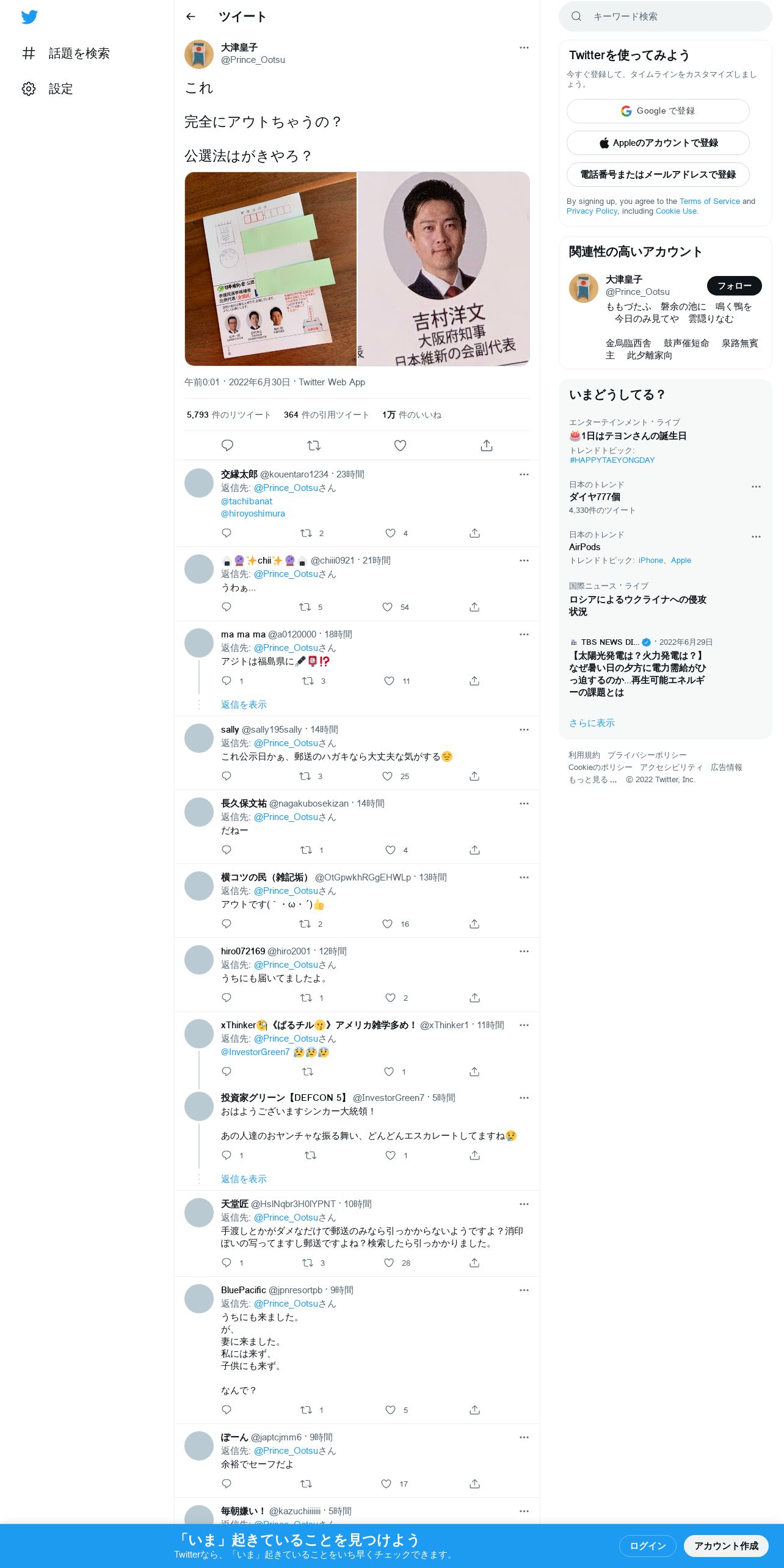Image resolution: width=784 pixels, height=1568 pixels.
Task: Go back using the arrow icon
Action: pos(191,16)
